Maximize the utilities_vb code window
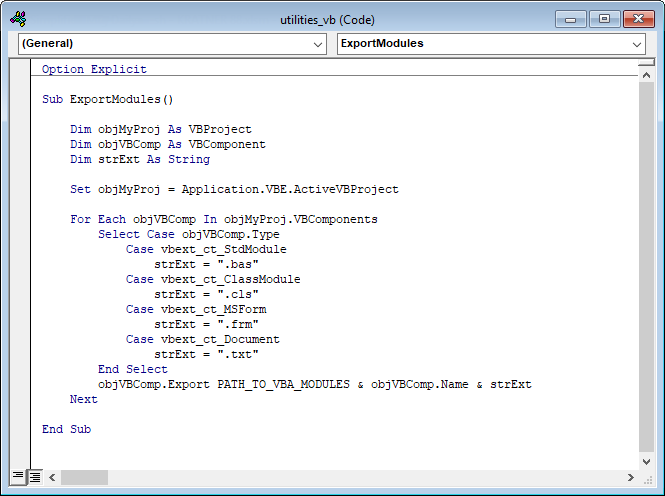The height and width of the screenshot is (496, 665). point(604,20)
